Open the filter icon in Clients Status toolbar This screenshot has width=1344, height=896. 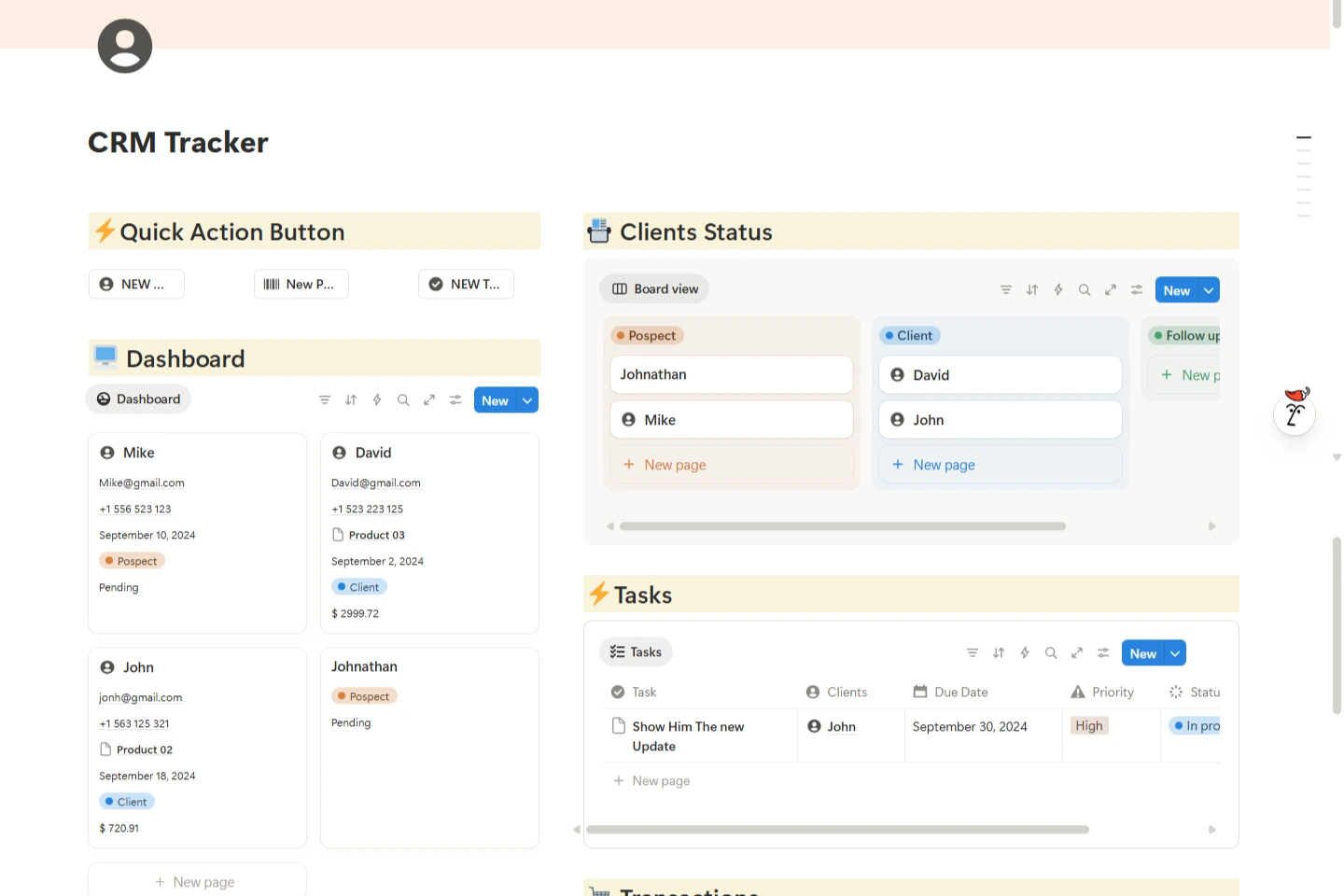tap(1005, 289)
